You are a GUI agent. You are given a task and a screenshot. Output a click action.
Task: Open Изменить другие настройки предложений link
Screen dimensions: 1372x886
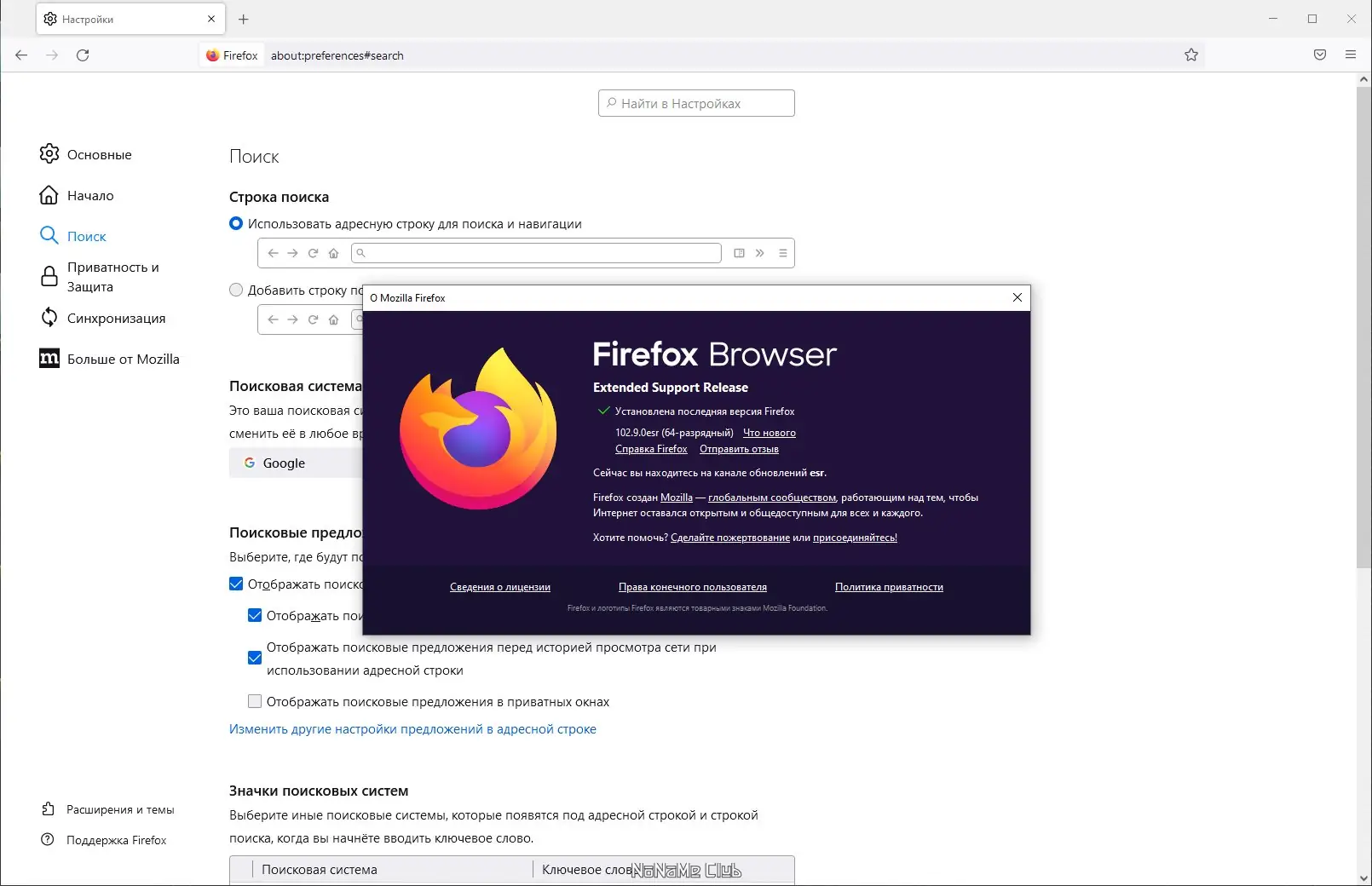pos(412,729)
